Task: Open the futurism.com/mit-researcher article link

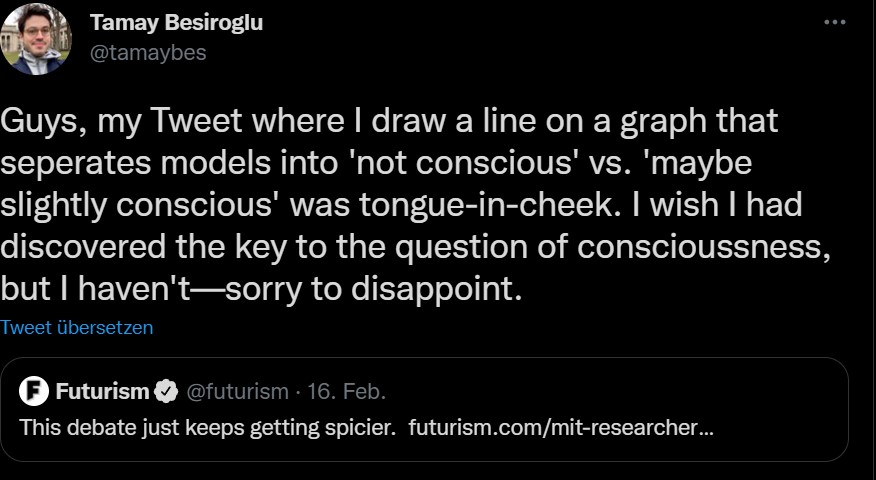Action: pyautogui.click(x=561, y=427)
